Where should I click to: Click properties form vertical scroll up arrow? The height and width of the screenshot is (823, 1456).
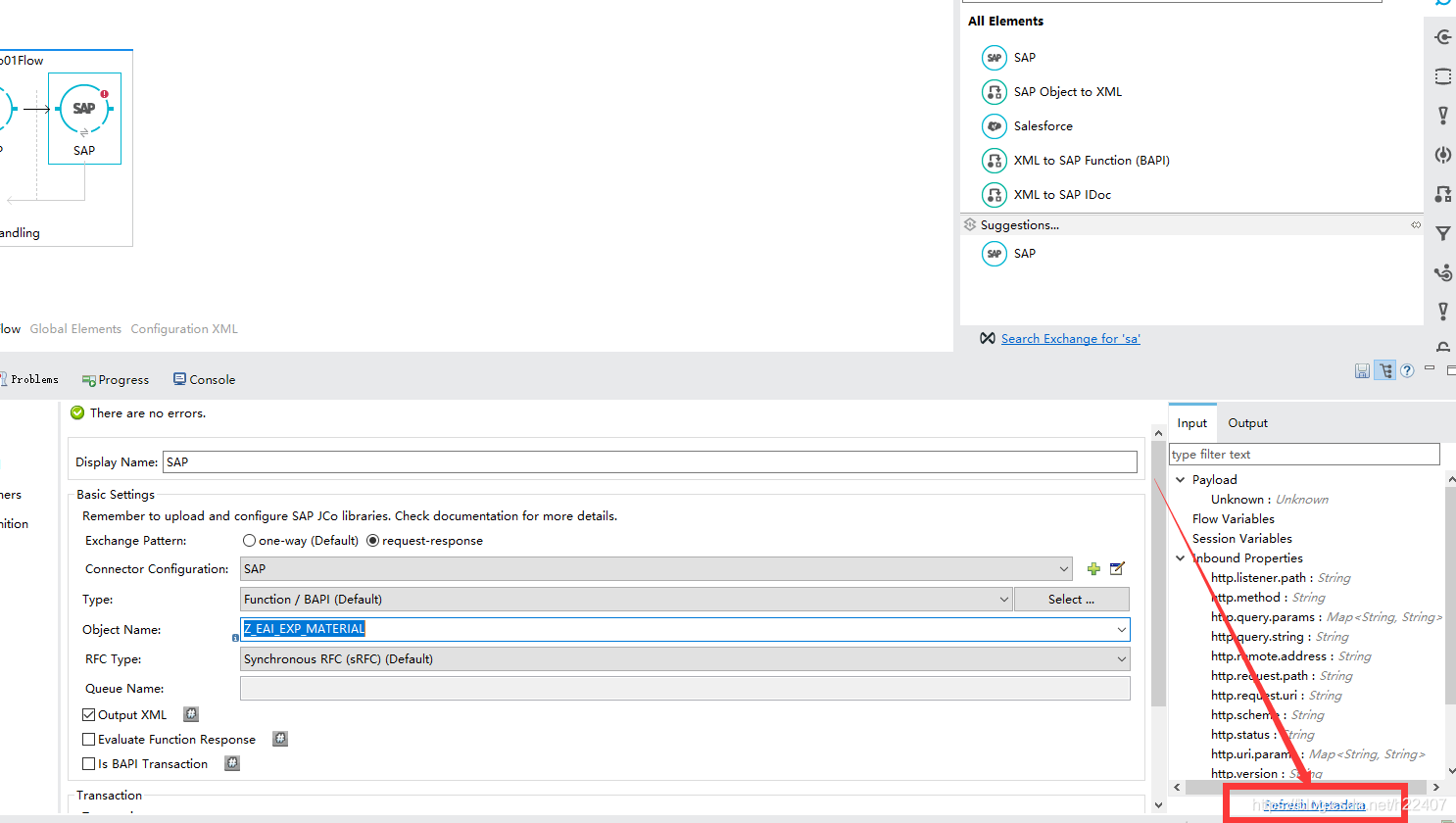coord(1158,433)
